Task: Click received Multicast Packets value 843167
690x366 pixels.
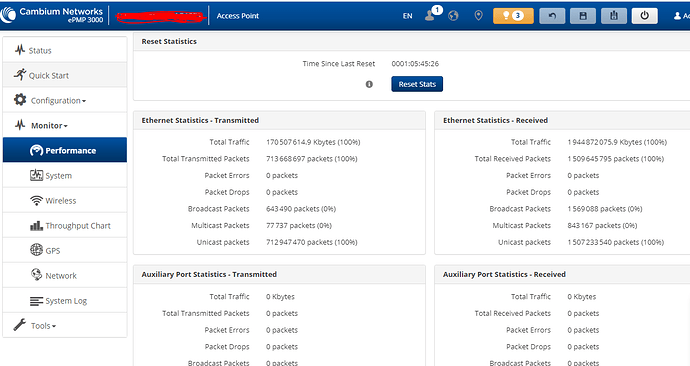Action: point(602,226)
